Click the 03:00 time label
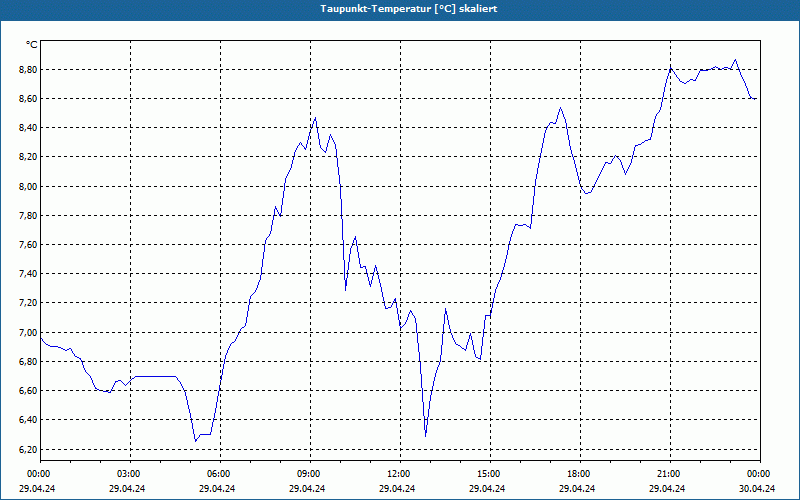Image resolution: width=800 pixels, height=500 pixels. coord(130,474)
